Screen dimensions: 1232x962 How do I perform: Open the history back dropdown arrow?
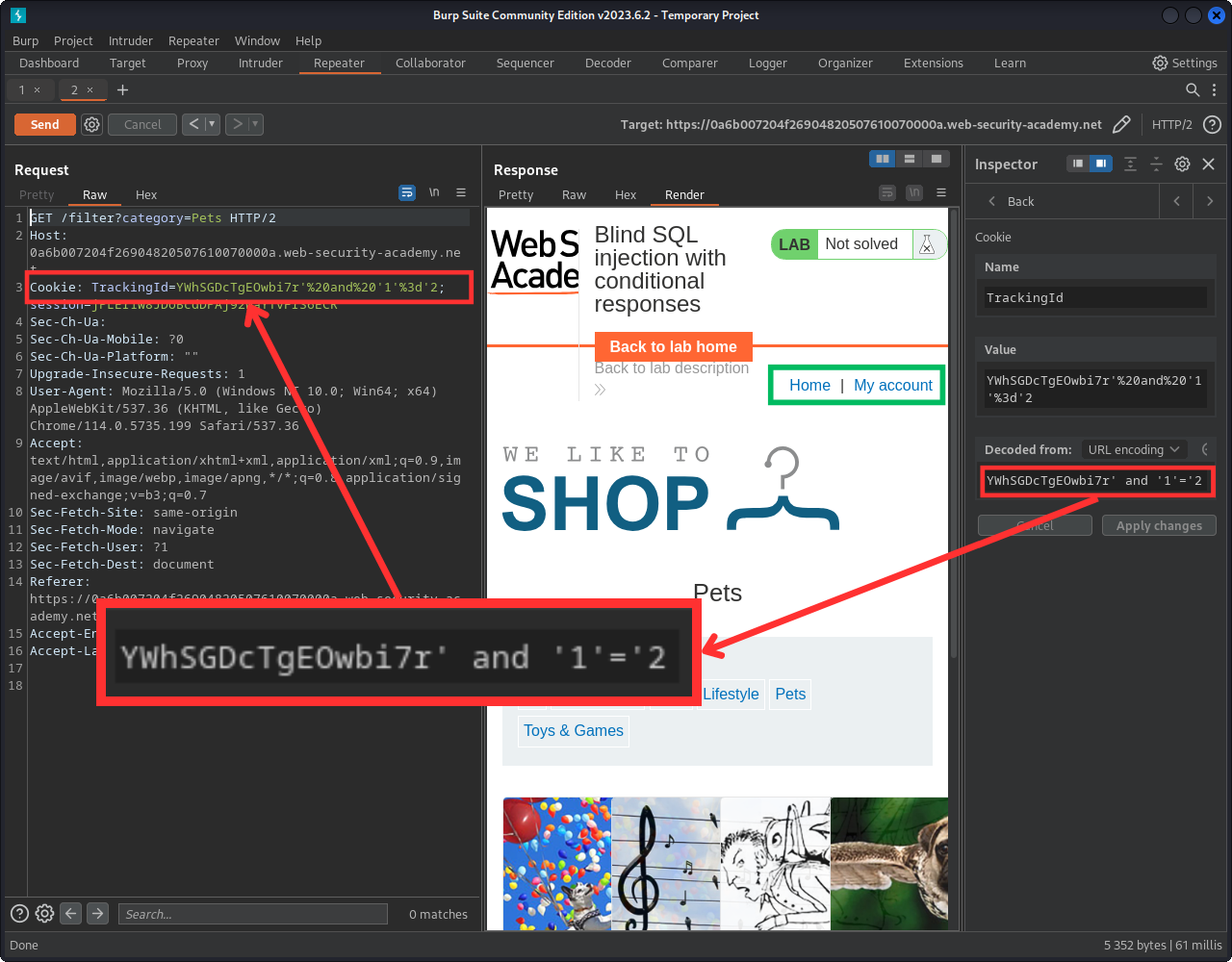[212, 124]
